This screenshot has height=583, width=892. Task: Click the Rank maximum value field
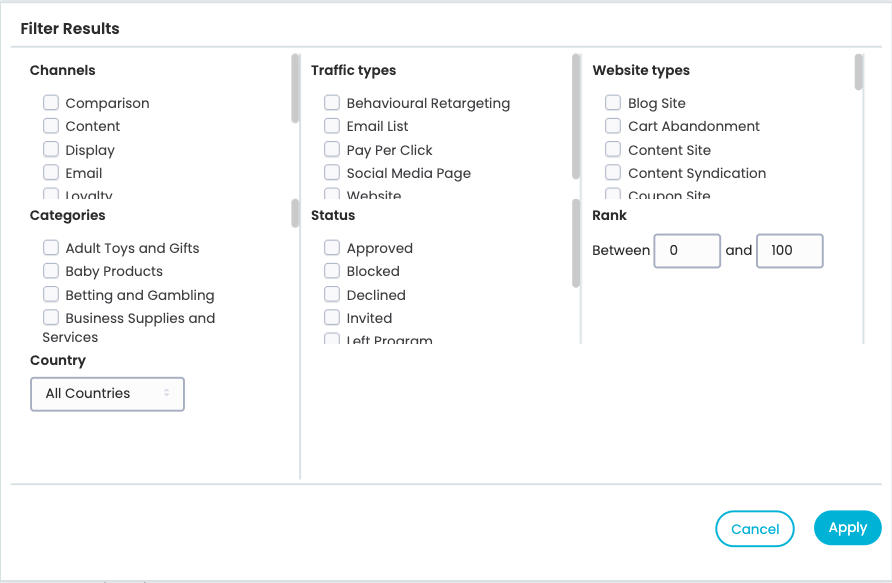(790, 251)
